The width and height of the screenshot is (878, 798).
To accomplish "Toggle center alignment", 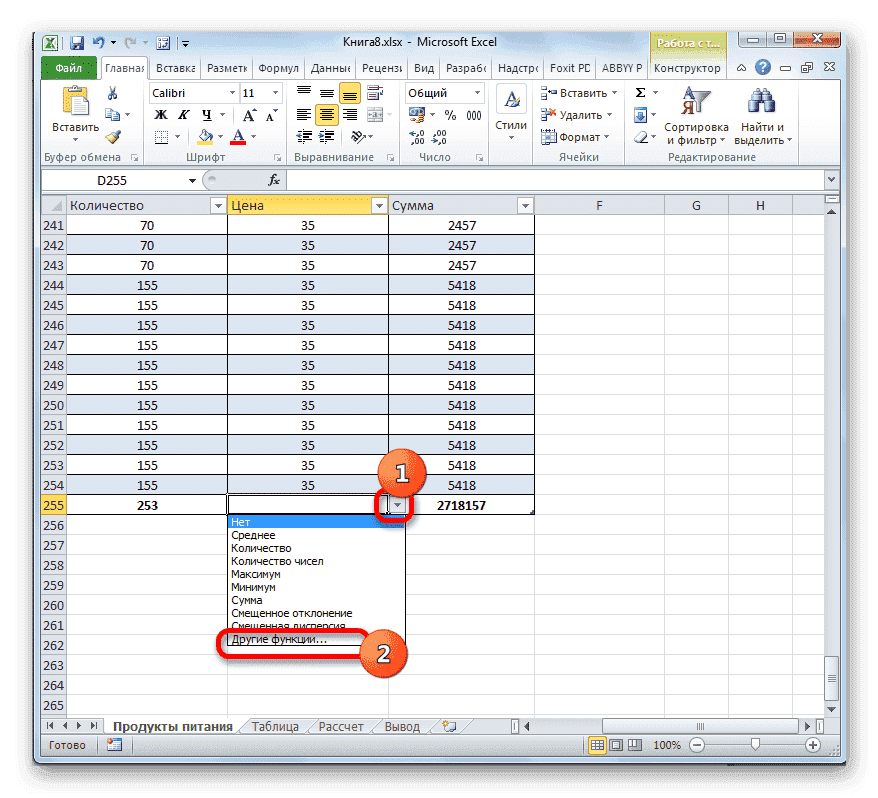I will 326,114.
